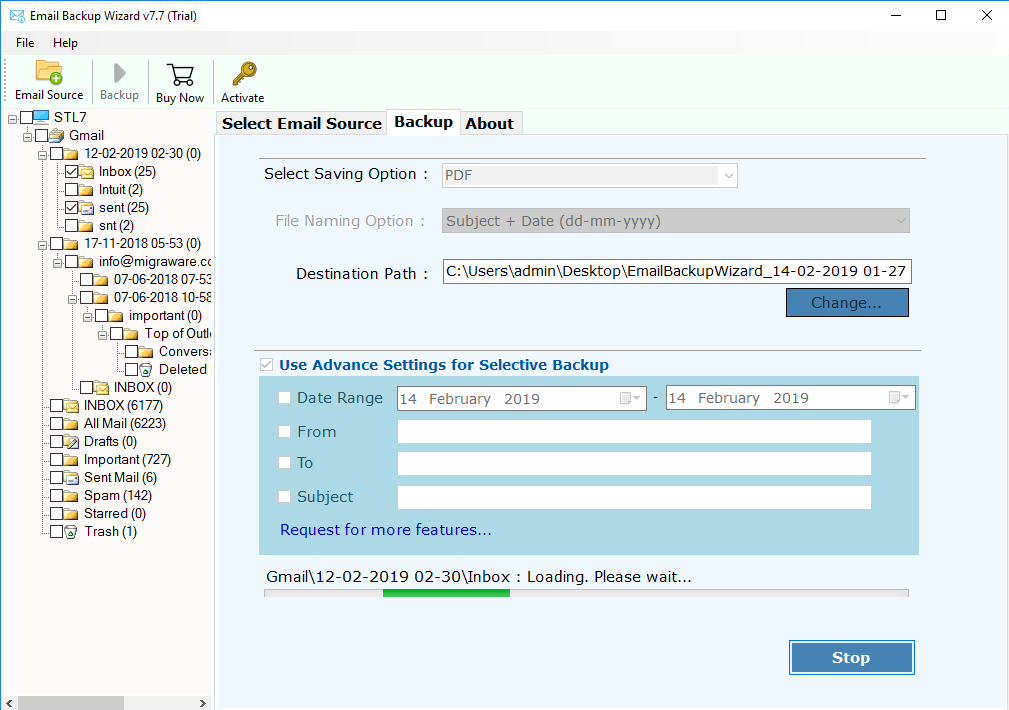Open calendar picker on start date field
Viewport: 1009px width, 710px height.
click(x=630, y=398)
